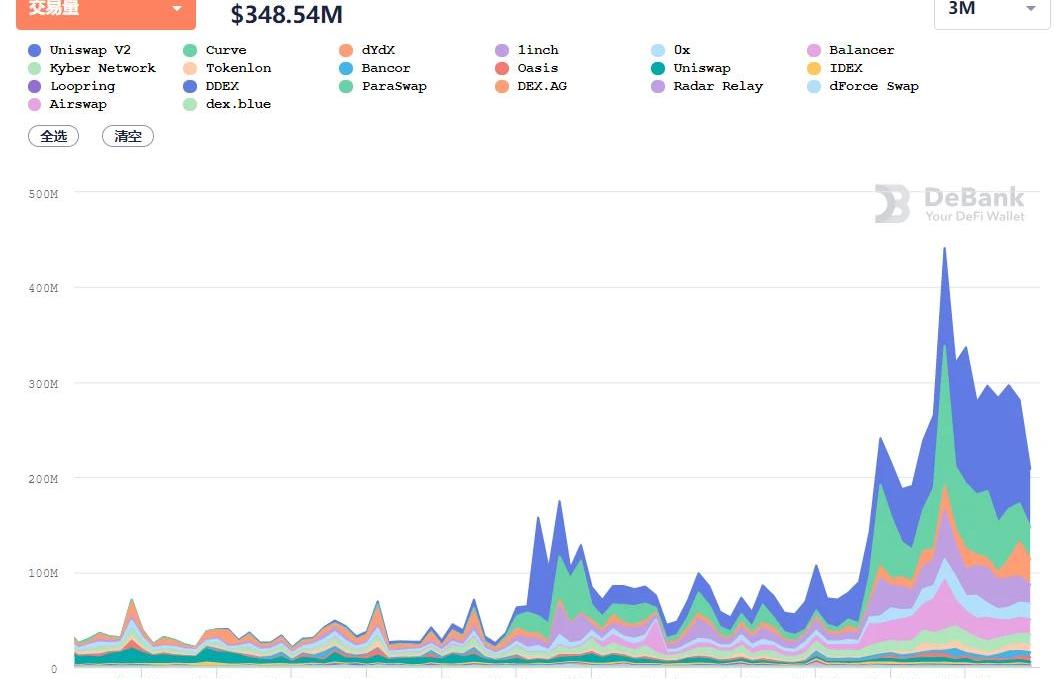Toggle dYdX series in legend
This screenshot has height=679, width=1054.
[x=367, y=50]
